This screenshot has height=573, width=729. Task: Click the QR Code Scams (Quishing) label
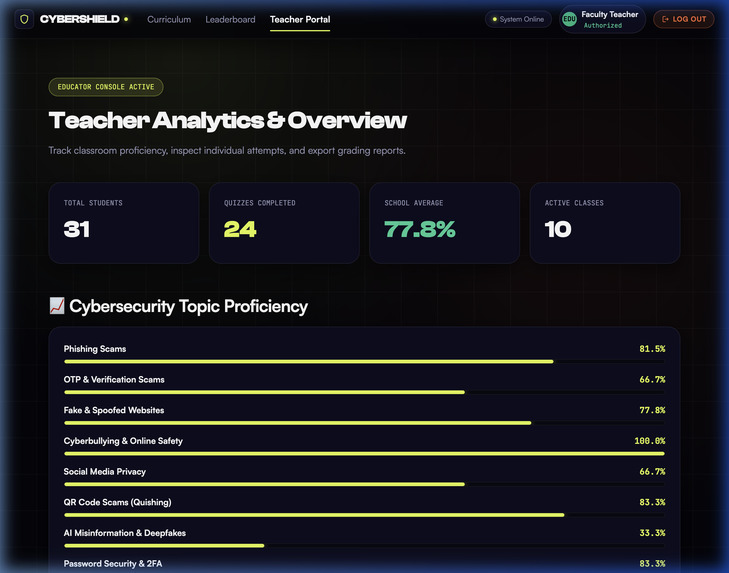click(x=118, y=502)
